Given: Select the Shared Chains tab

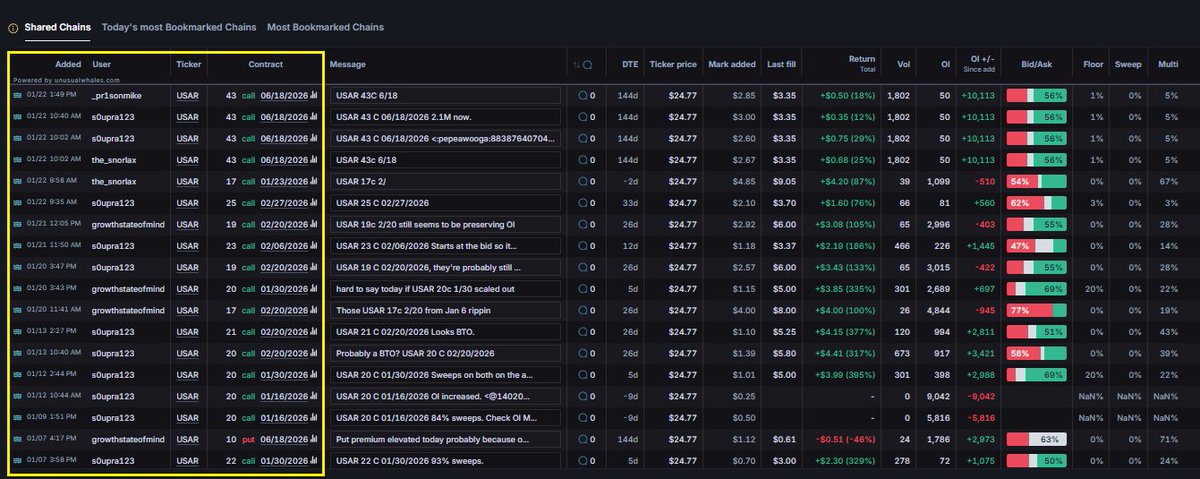Looking at the screenshot, I should point(56,27).
